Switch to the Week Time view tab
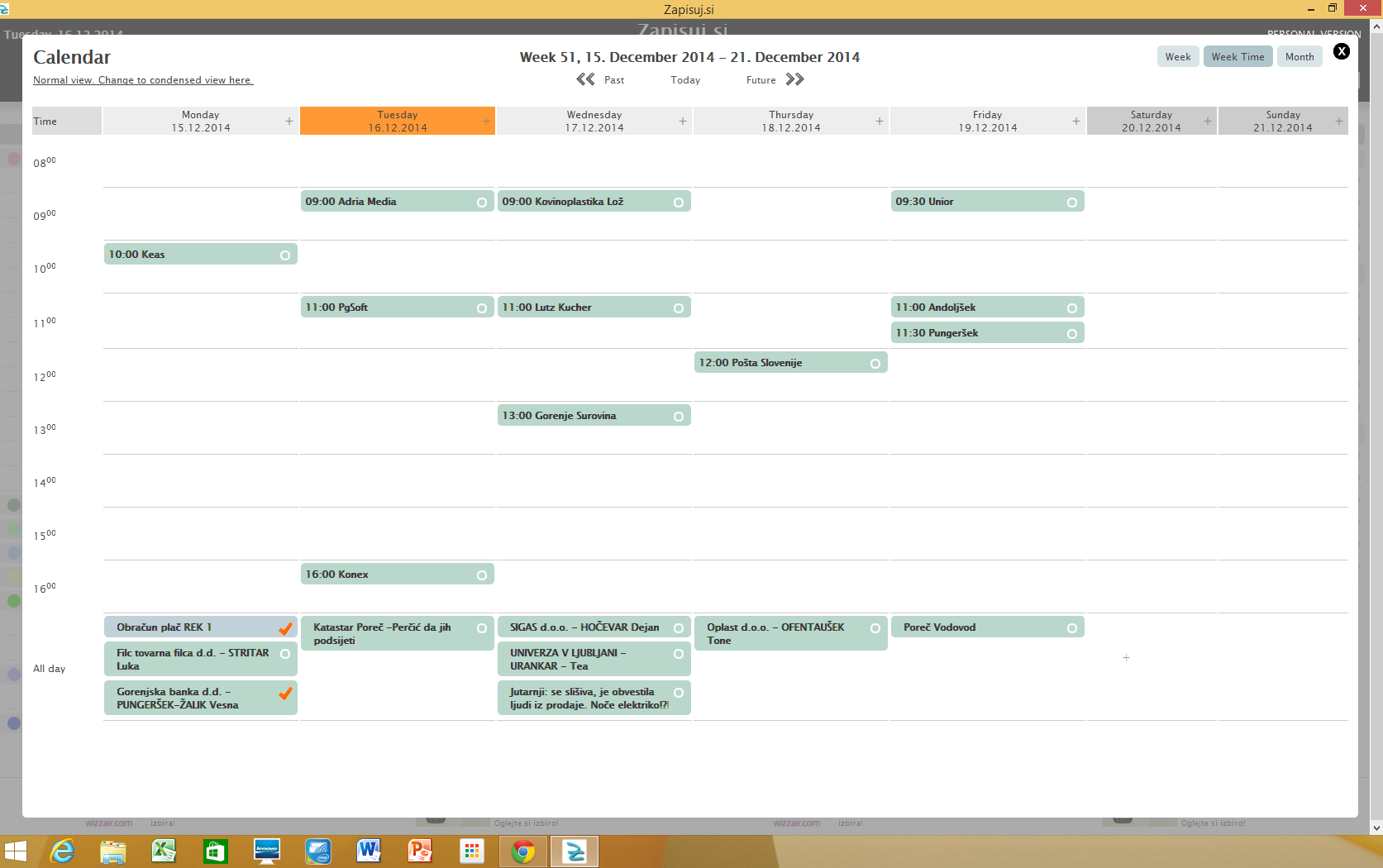The image size is (1383, 868). (x=1238, y=56)
